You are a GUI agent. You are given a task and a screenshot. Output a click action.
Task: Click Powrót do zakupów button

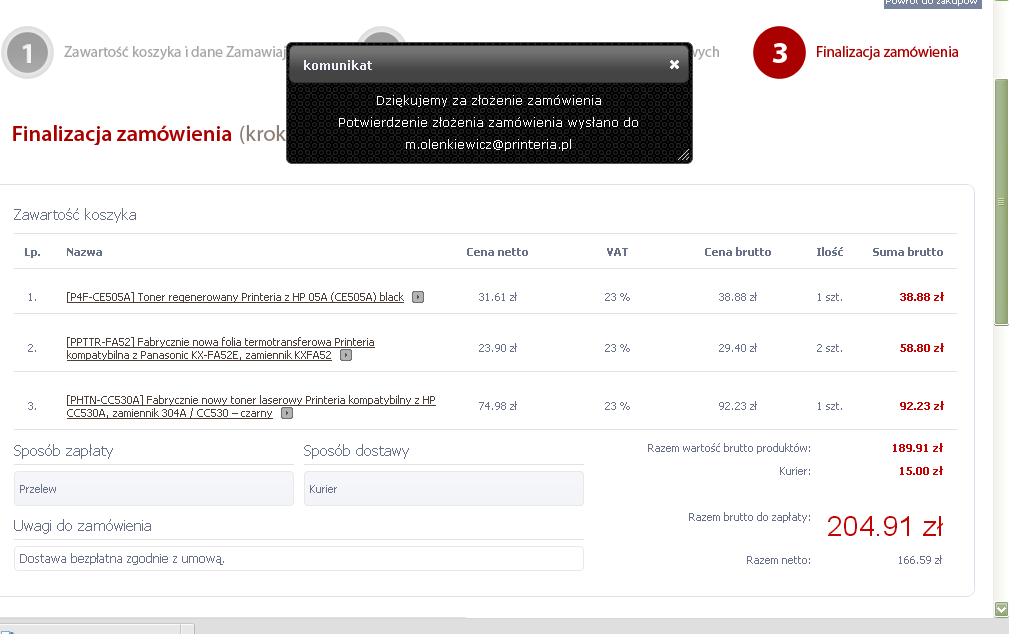932,3
